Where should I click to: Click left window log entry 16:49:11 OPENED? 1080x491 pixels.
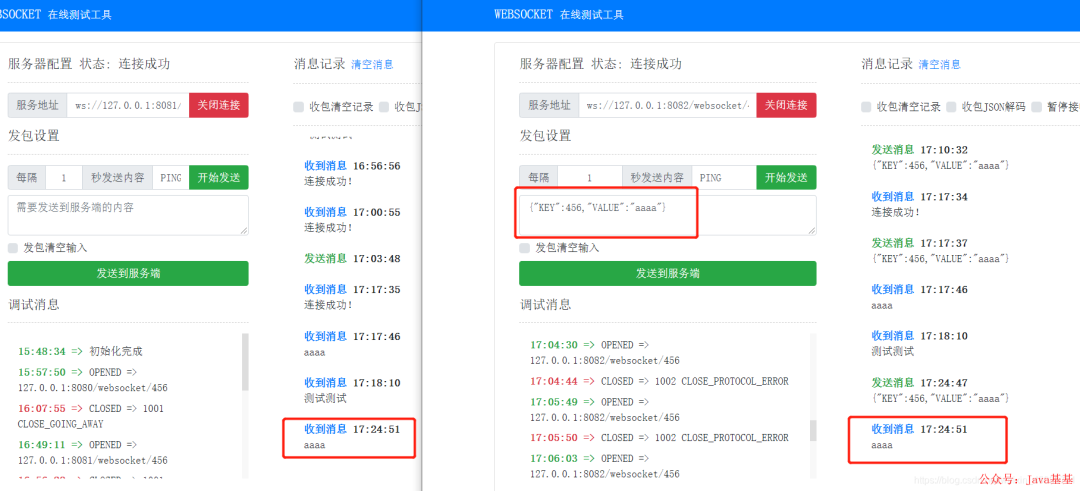coord(93,452)
